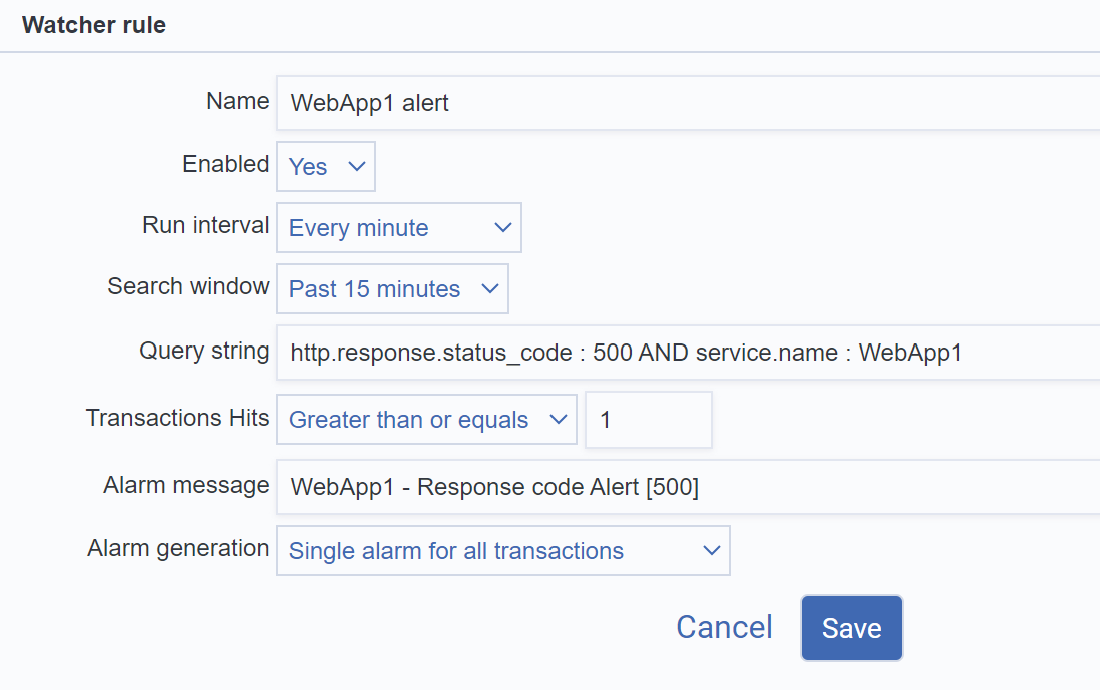
Task: Open the Enabled dropdown showing Yes
Action: coord(326,166)
